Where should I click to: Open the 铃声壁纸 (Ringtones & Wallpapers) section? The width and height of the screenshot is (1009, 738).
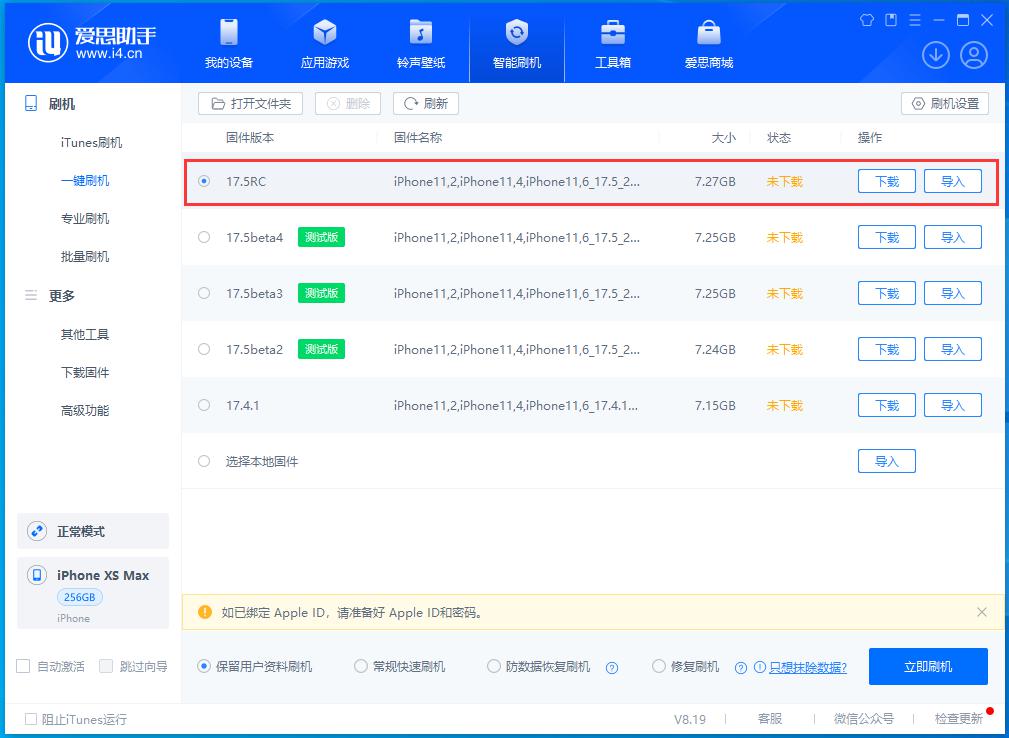click(x=420, y=43)
